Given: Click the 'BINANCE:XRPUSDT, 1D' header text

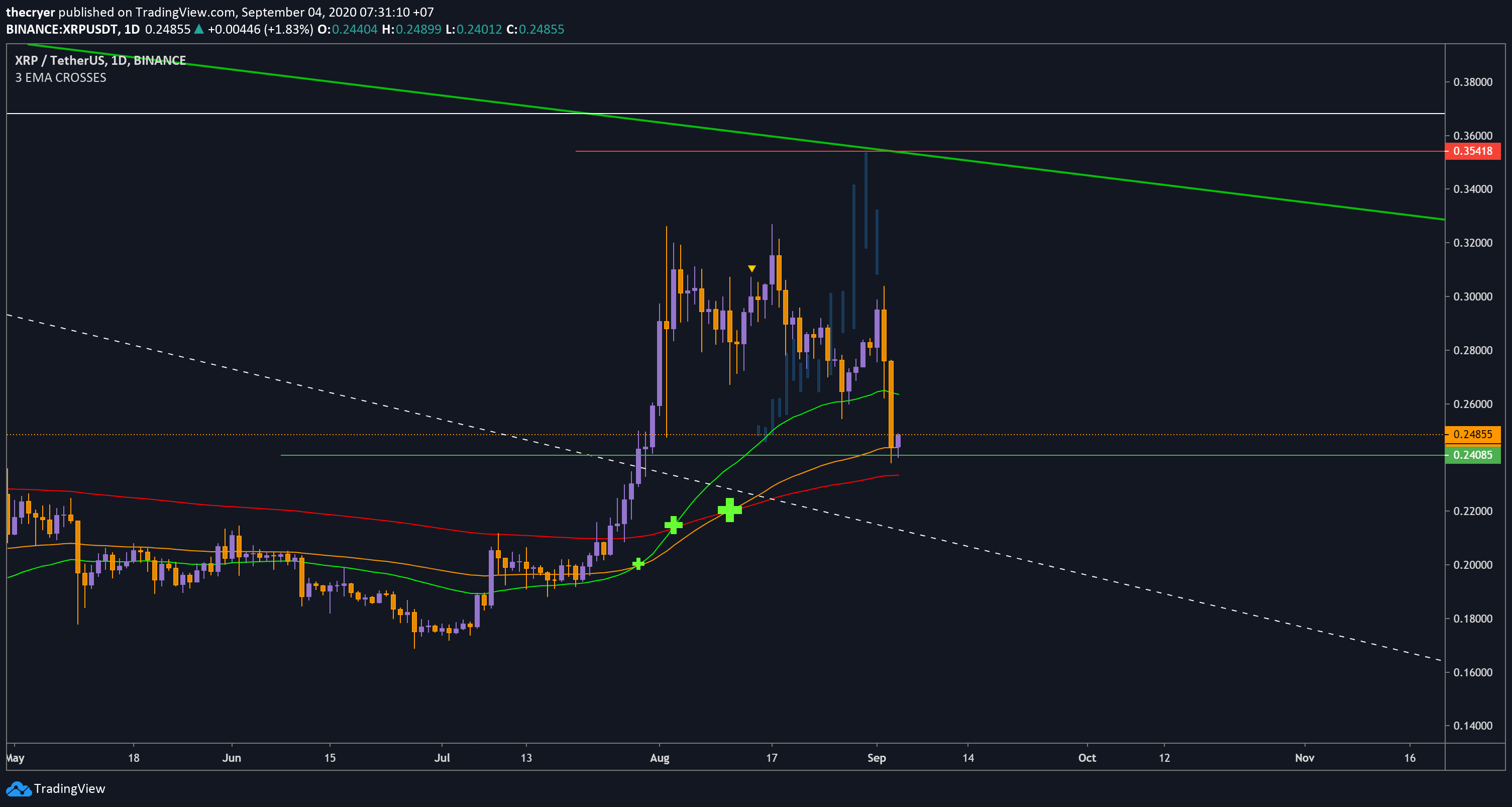Looking at the screenshot, I should tap(73, 29).
